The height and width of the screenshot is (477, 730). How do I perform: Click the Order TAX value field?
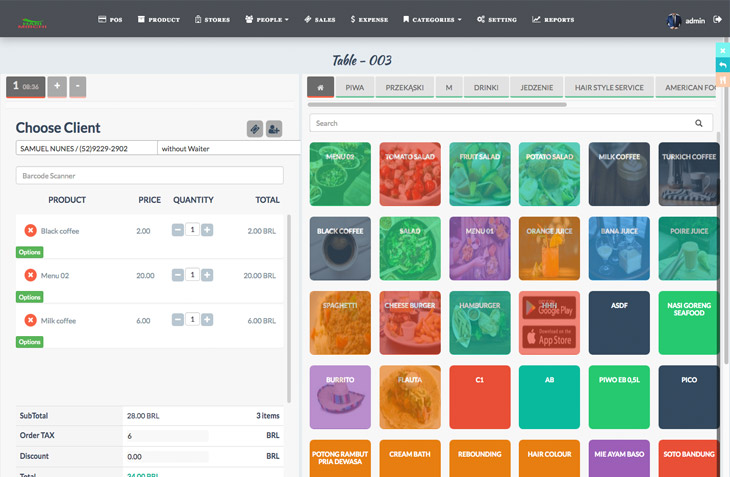(167, 436)
